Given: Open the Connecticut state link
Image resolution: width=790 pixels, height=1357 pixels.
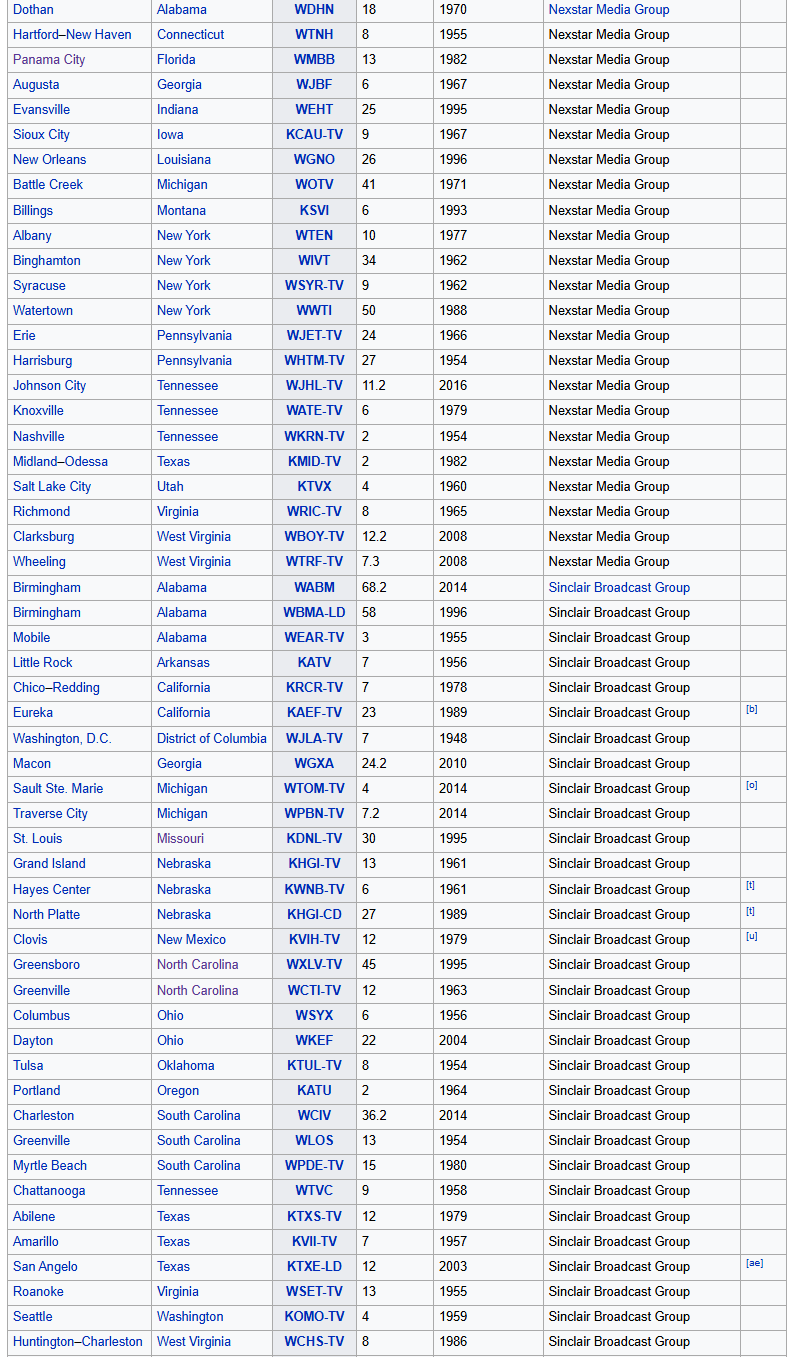Looking at the screenshot, I should pos(190,34).
